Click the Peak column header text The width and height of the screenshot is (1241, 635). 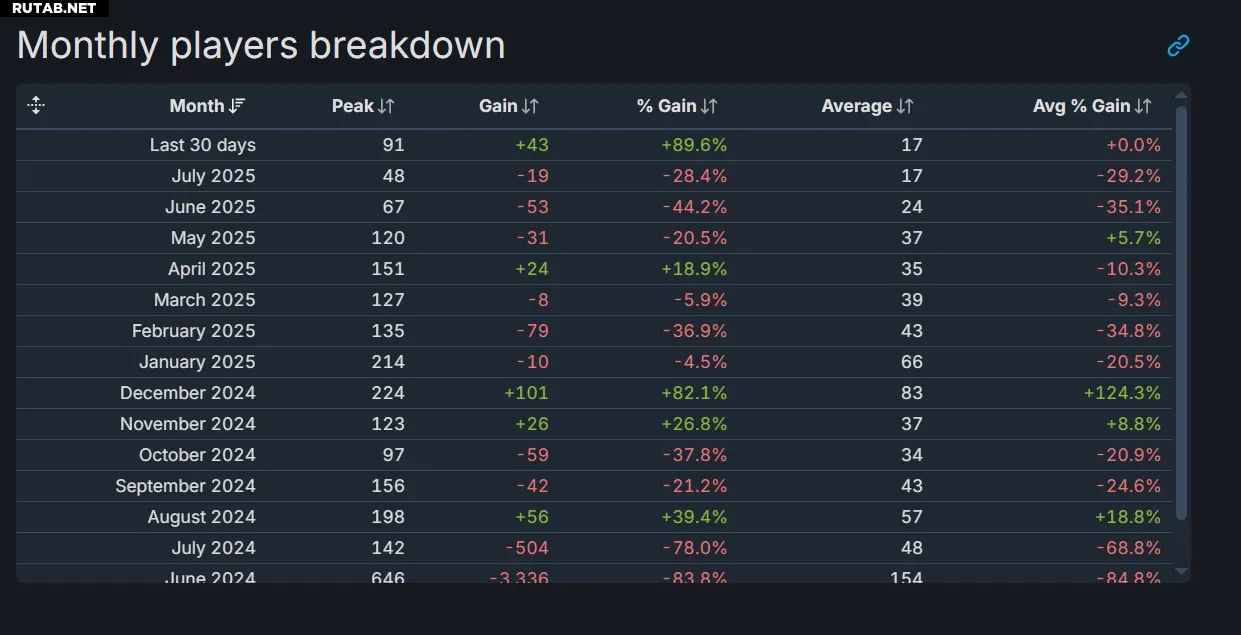[353, 106]
